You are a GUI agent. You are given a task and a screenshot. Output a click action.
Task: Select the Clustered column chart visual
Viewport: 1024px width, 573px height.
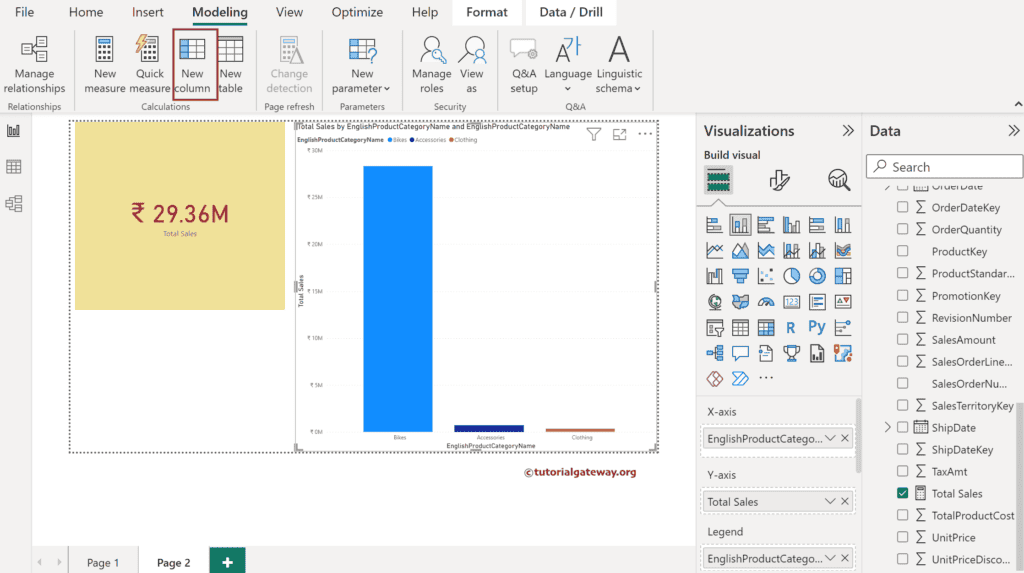[792, 225]
